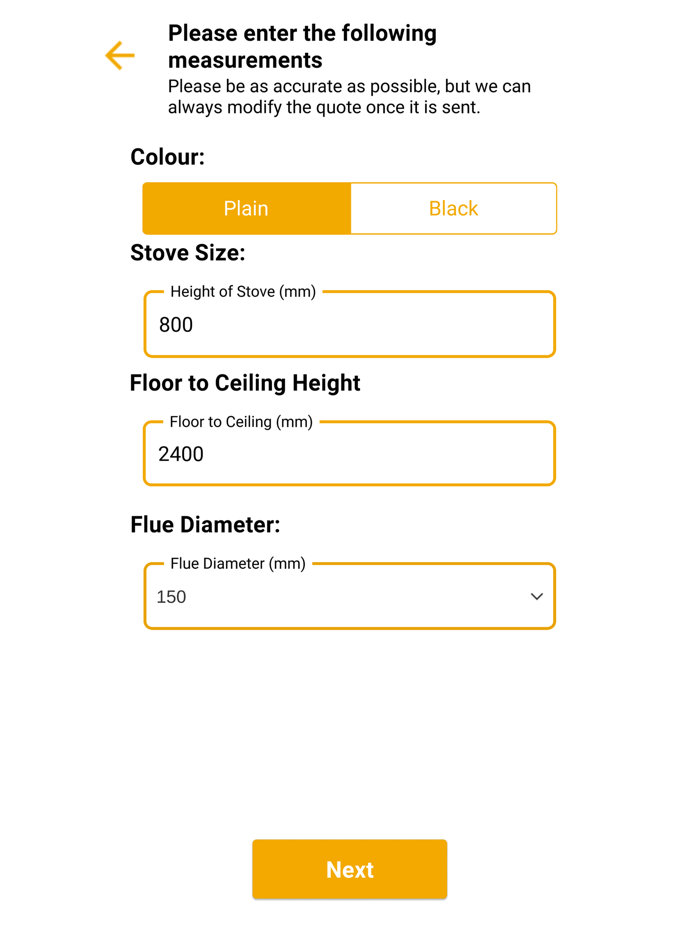700x934 pixels.
Task: Open the Flue Diameter dropdown chevron
Action: pos(537,596)
